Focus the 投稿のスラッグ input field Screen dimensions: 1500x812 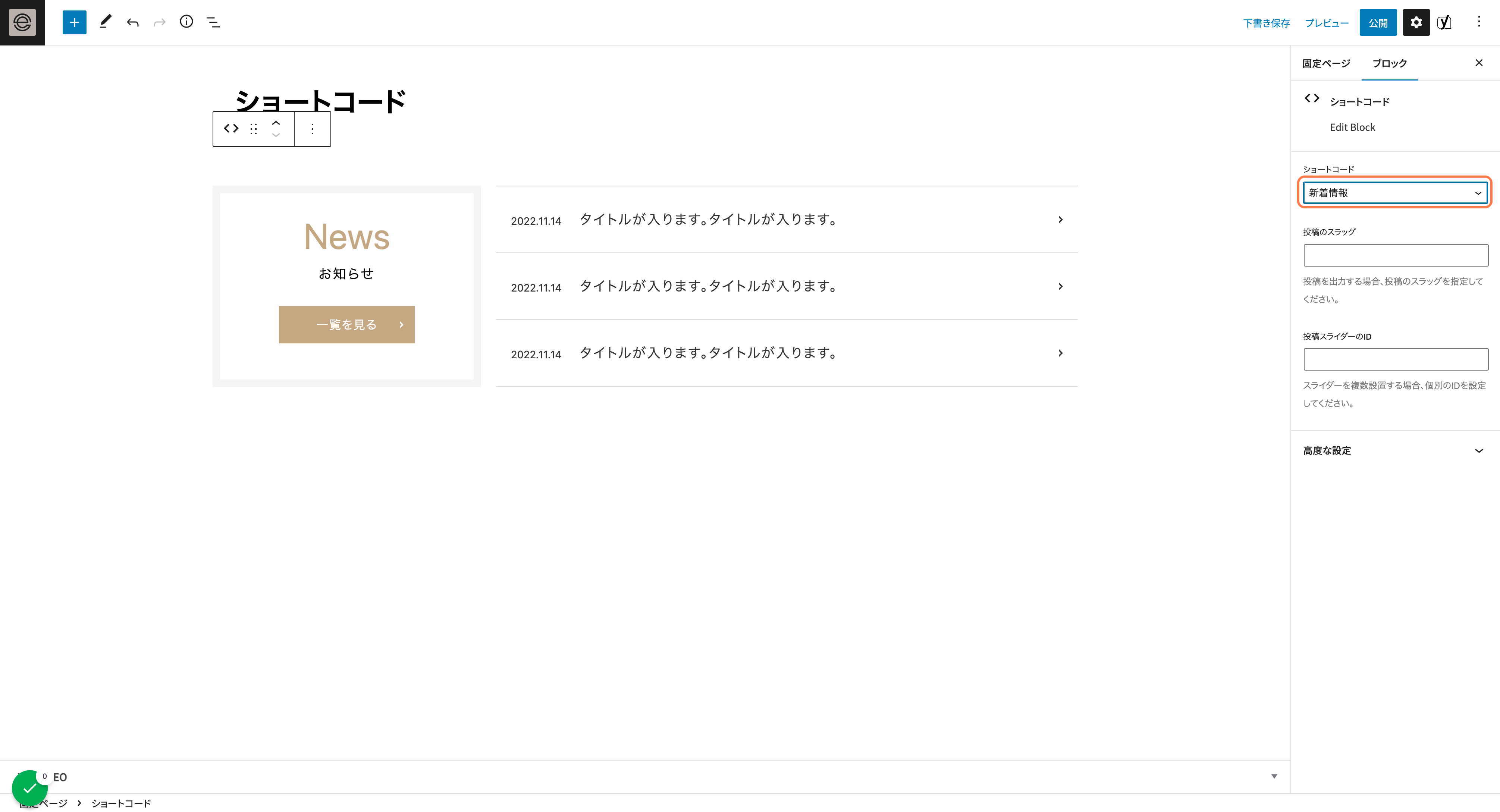pyautogui.click(x=1396, y=255)
